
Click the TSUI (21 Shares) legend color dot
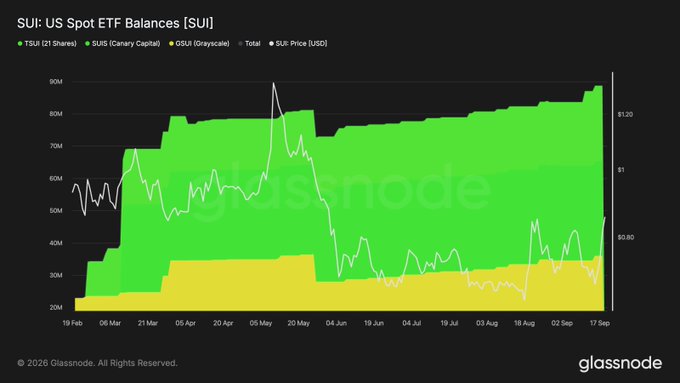click(x=20, y=43)
